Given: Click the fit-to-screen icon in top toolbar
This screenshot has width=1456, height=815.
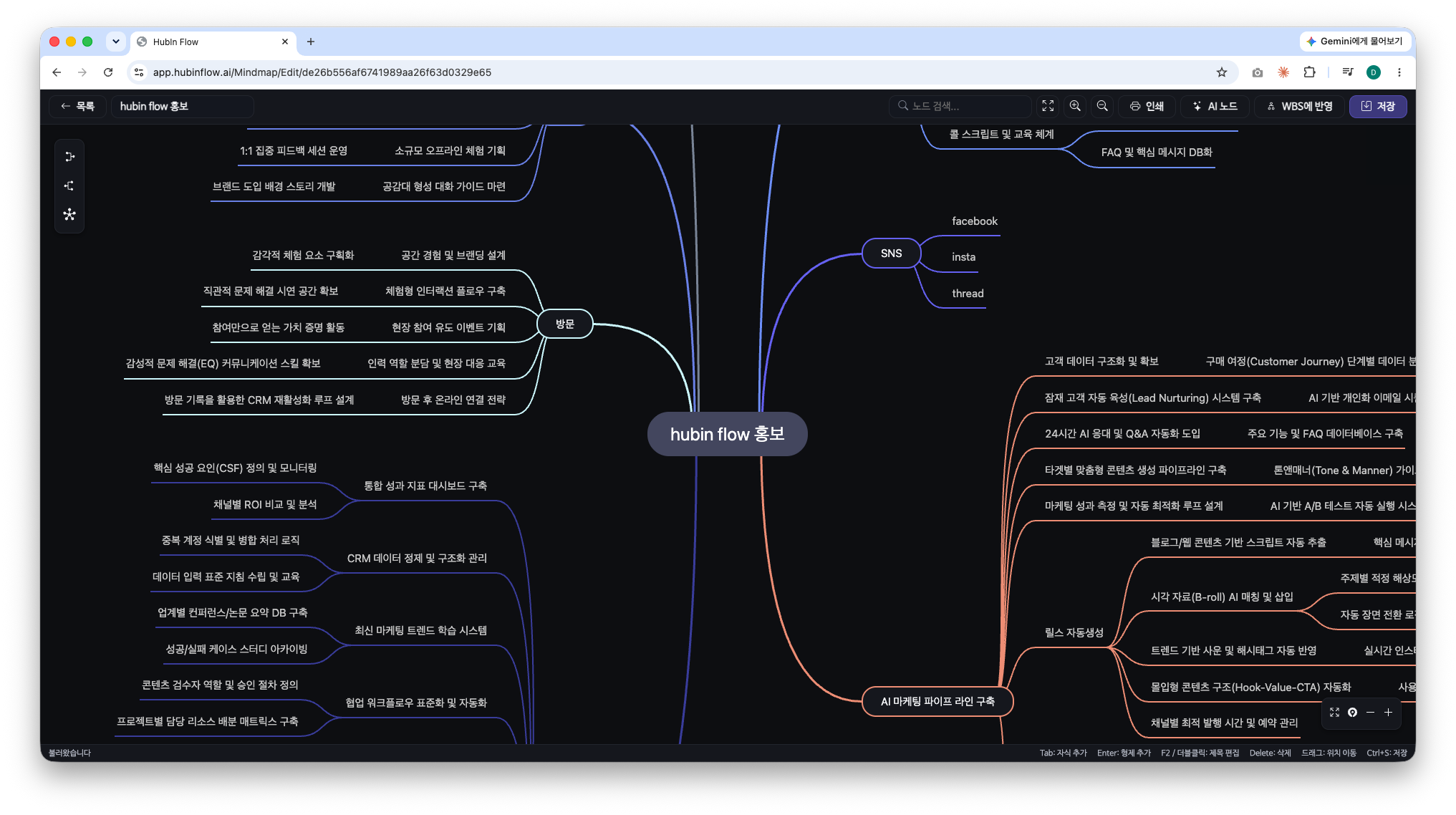Looking at the screenshot, I should tap(1048, 106).
